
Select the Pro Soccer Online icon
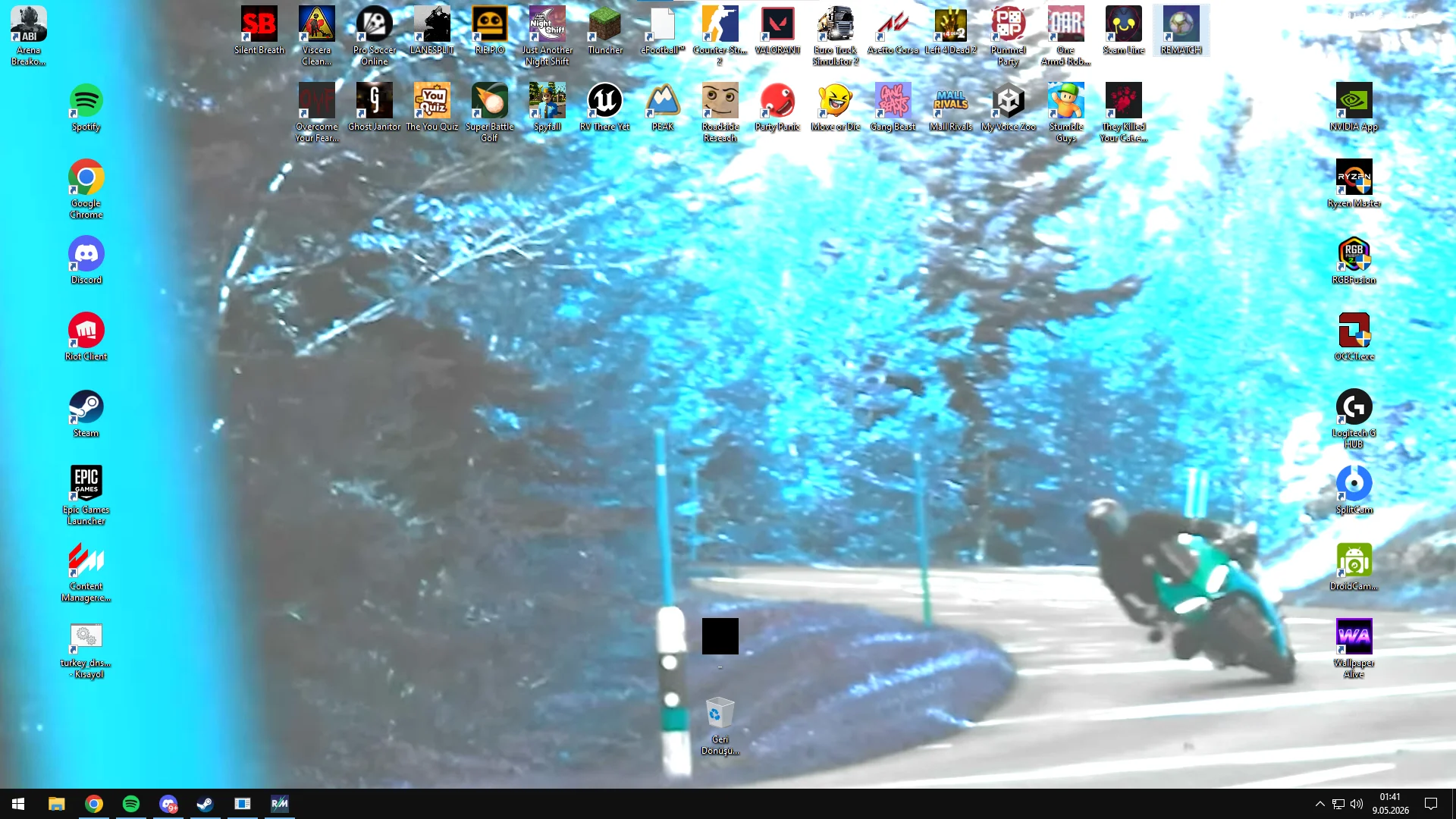[375, 36]
